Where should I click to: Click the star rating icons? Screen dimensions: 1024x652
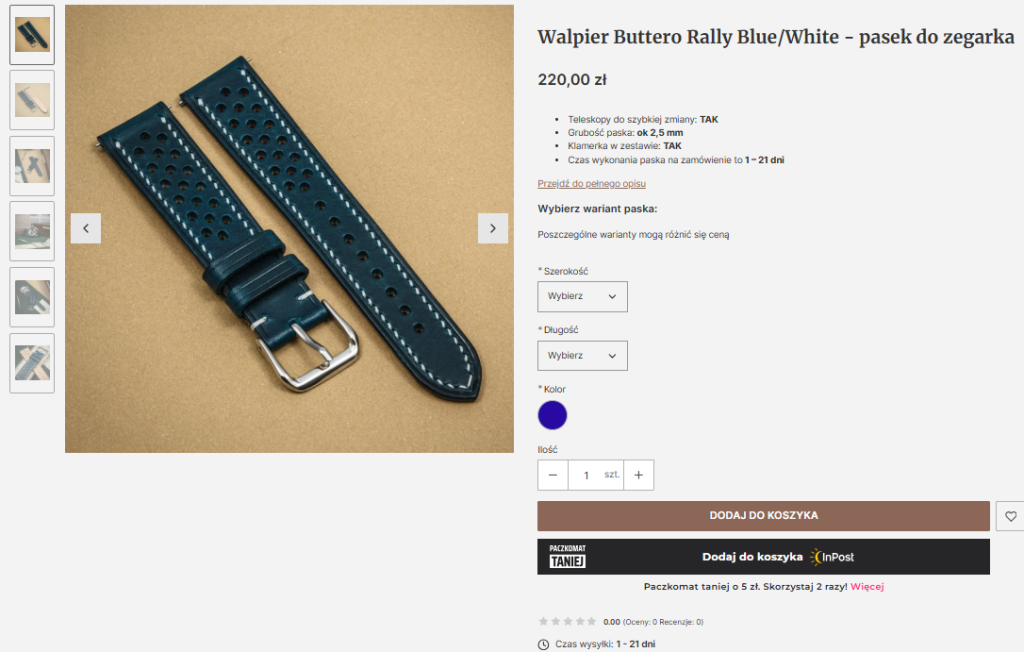[x=567, y=621]
